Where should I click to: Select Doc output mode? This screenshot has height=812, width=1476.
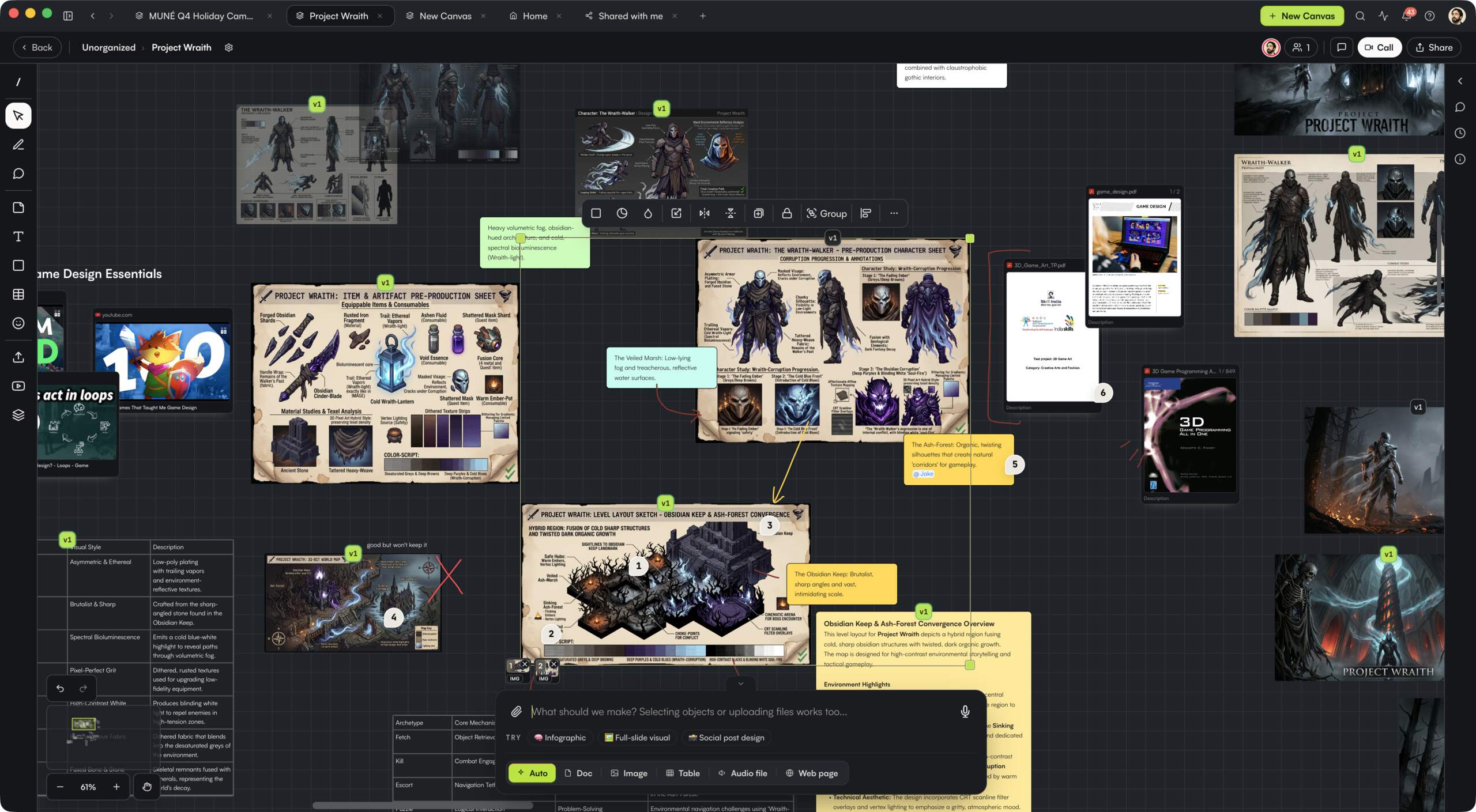(578, 773)
